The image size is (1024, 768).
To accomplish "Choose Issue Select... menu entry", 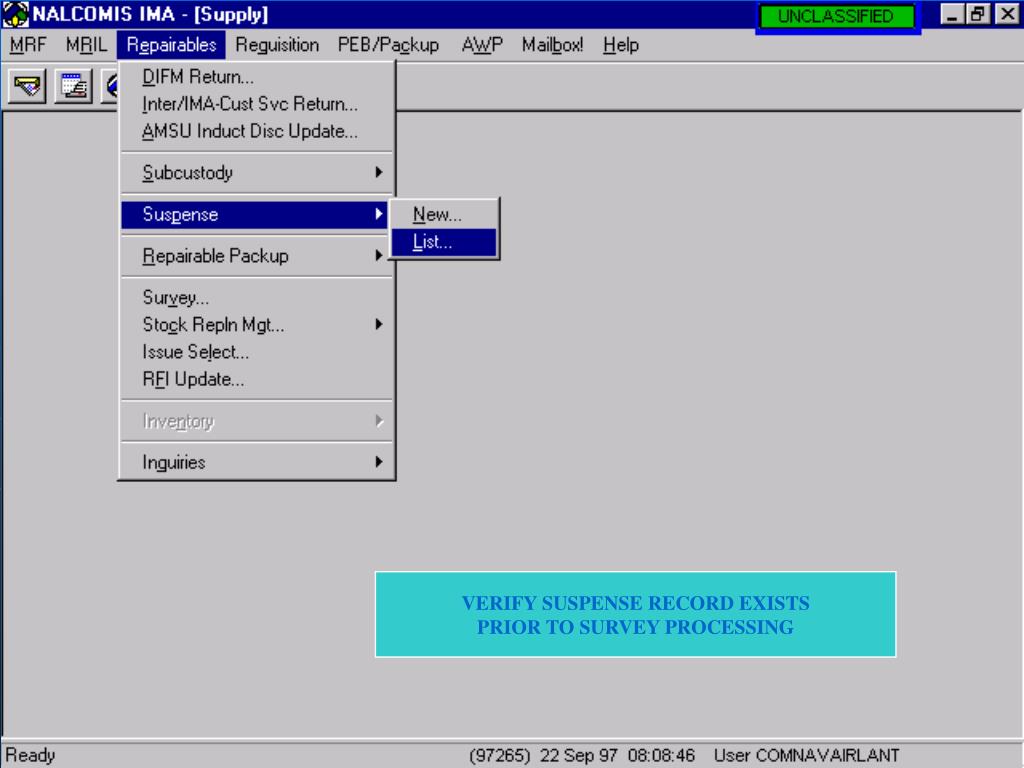I will 257,352.
